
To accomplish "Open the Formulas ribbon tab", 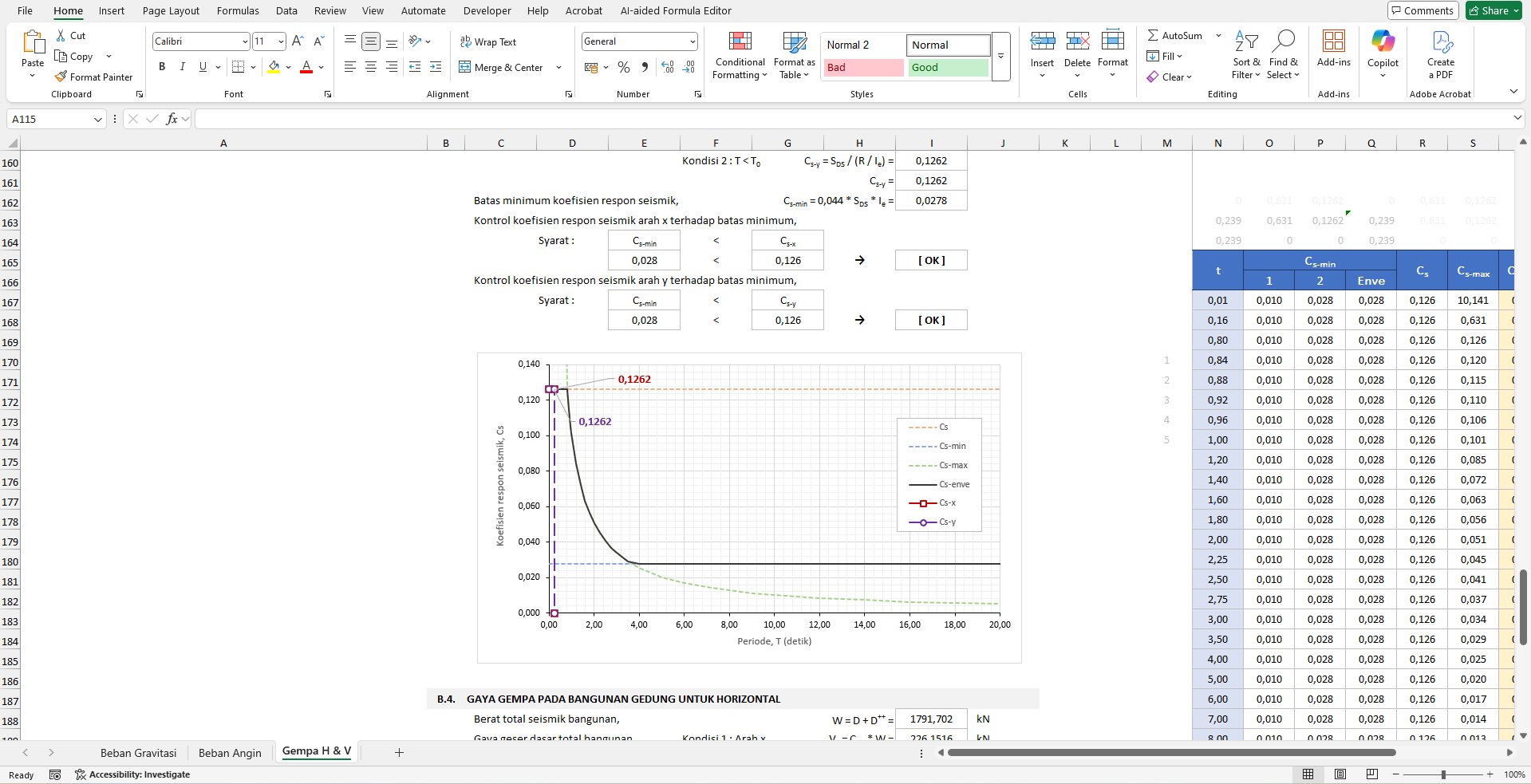I will 238,11.
